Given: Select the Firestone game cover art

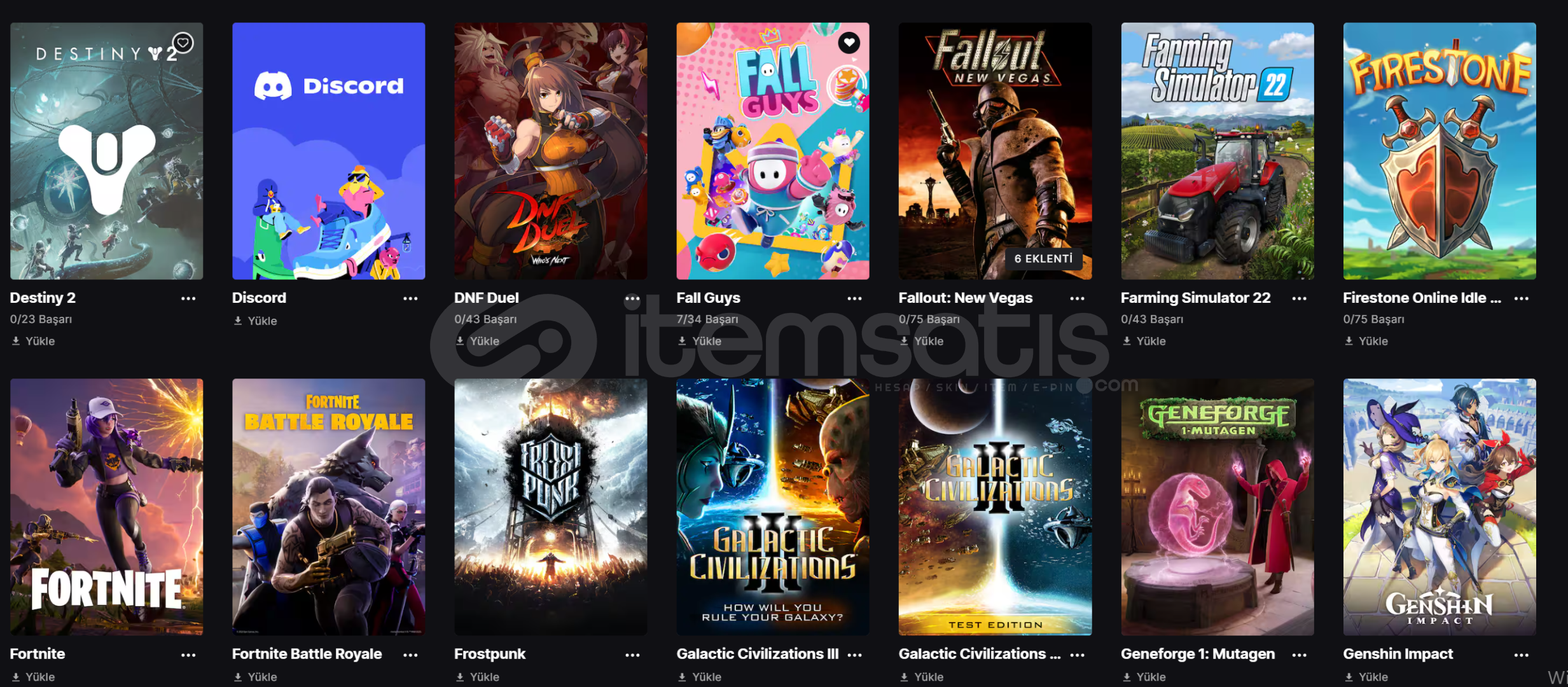Looking at the screenshot, I should pos(1440,151).
